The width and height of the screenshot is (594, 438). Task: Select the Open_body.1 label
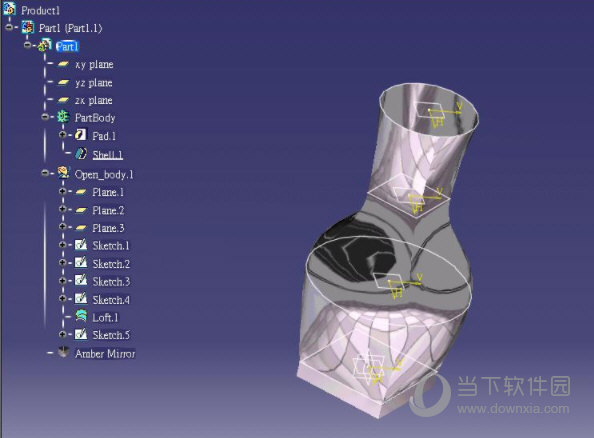click(104, 174)
